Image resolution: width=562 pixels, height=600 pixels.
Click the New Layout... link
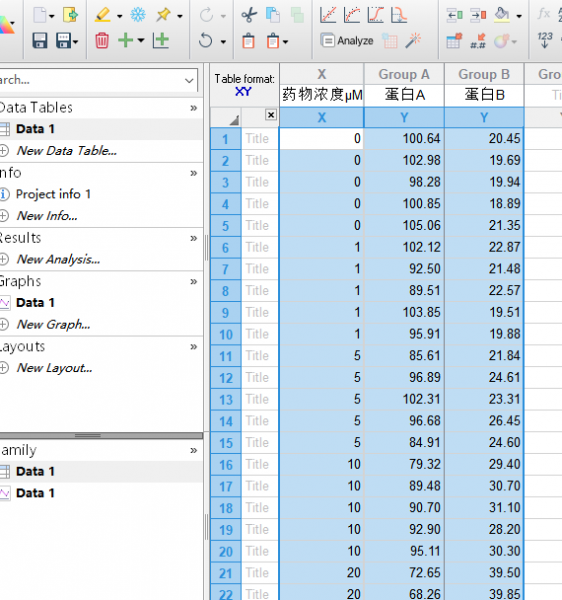point(54,368)
